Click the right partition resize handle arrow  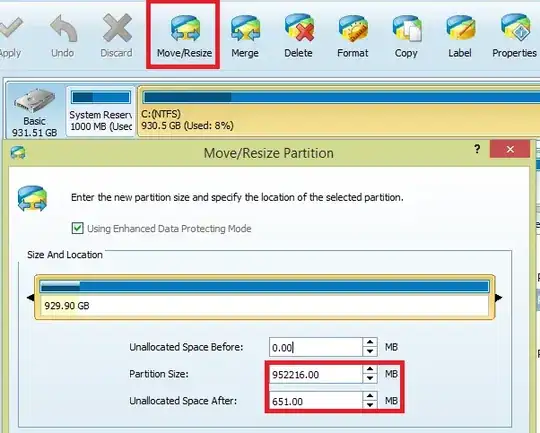click(x=499, y=298)
